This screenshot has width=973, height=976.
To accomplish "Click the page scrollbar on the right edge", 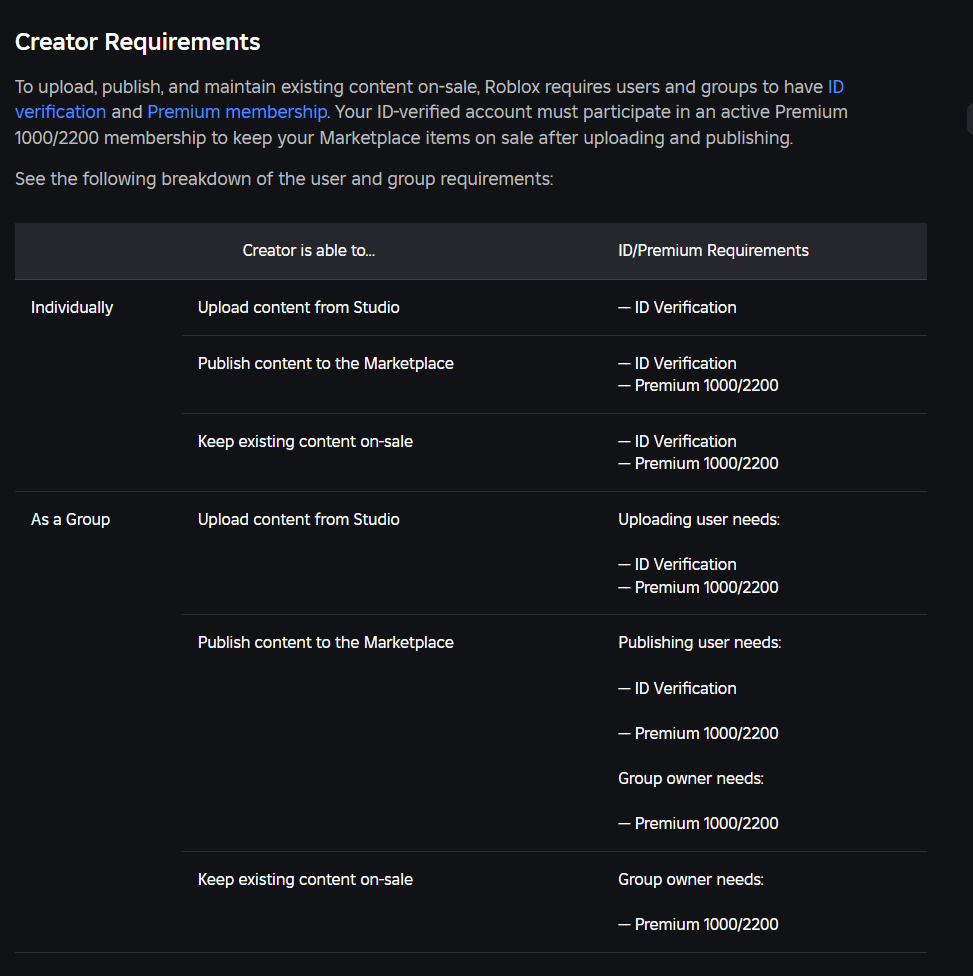I will point(969,120).
